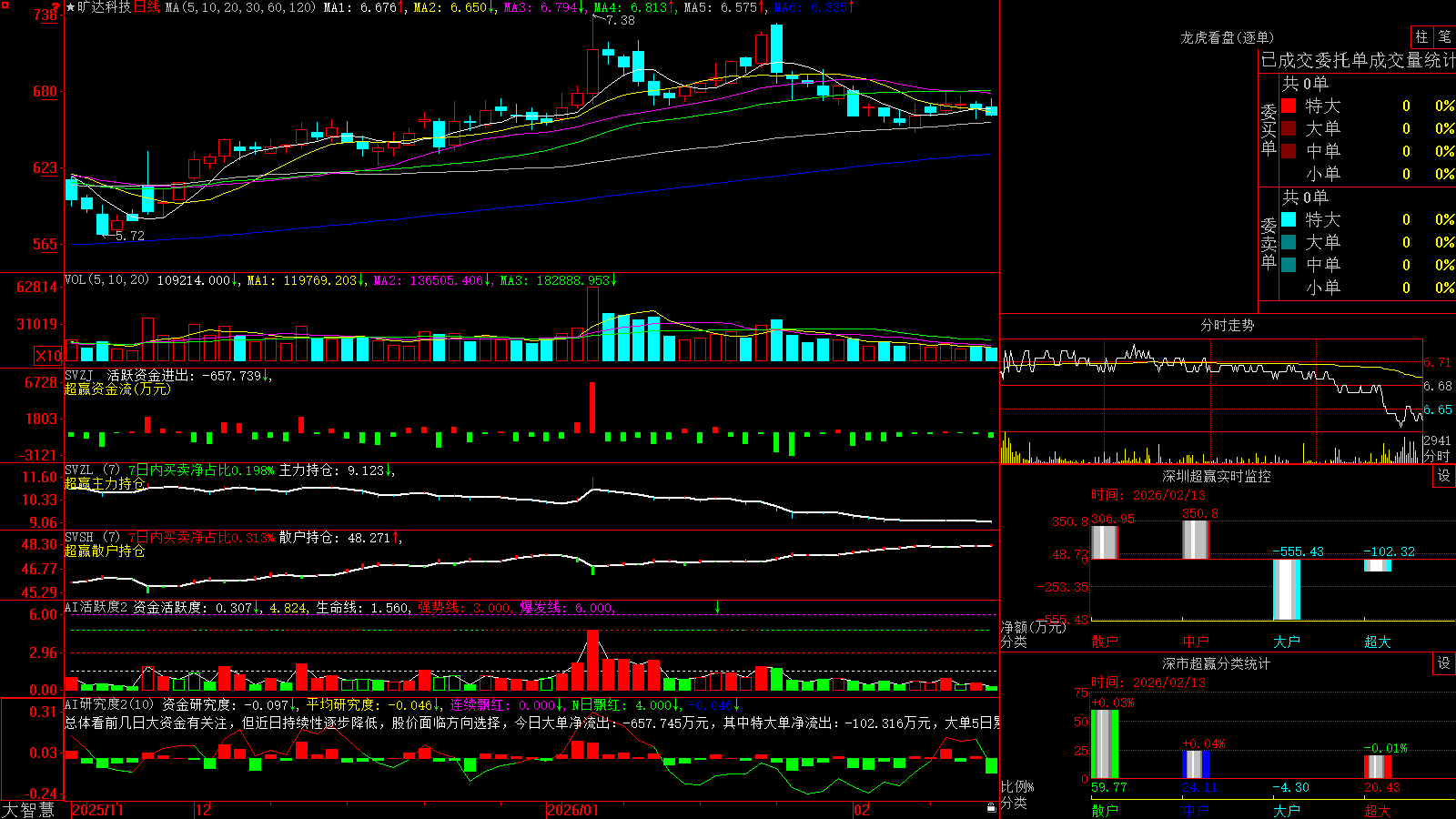Click the SVSH (7) indicator label
Screen dimensions: 1456x819
pos(92,537)
